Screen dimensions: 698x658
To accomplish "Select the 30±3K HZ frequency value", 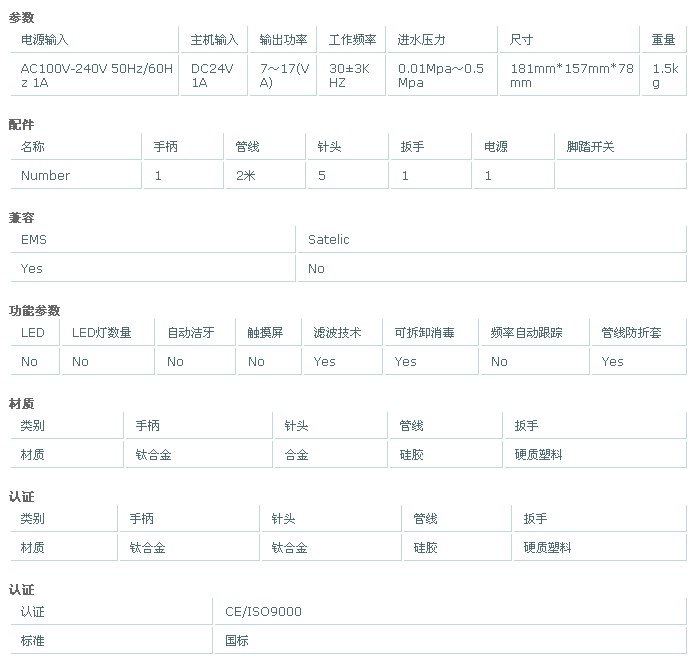I will coord(351,75).
